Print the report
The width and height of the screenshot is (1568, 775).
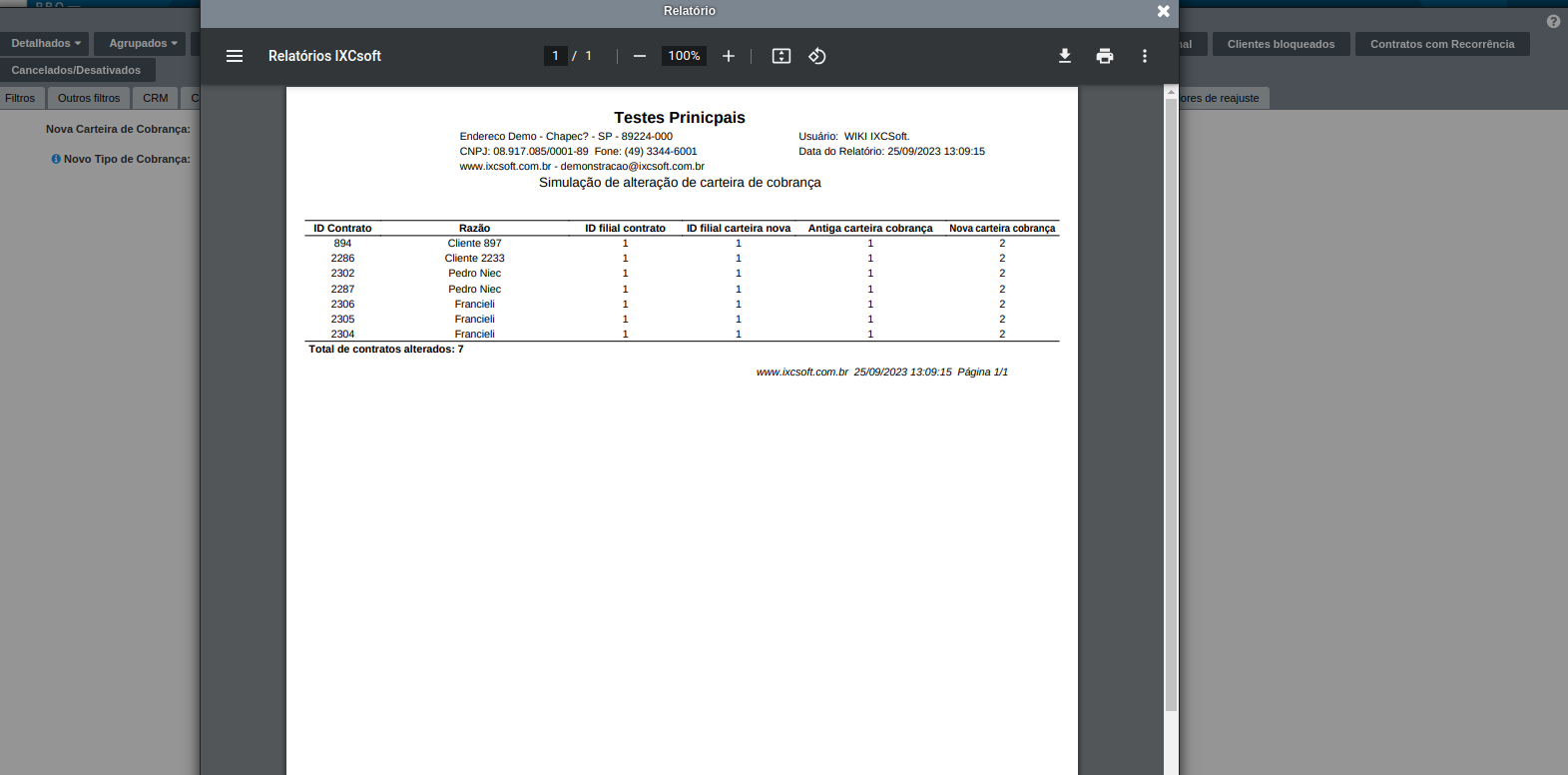tap(1105, 56)
